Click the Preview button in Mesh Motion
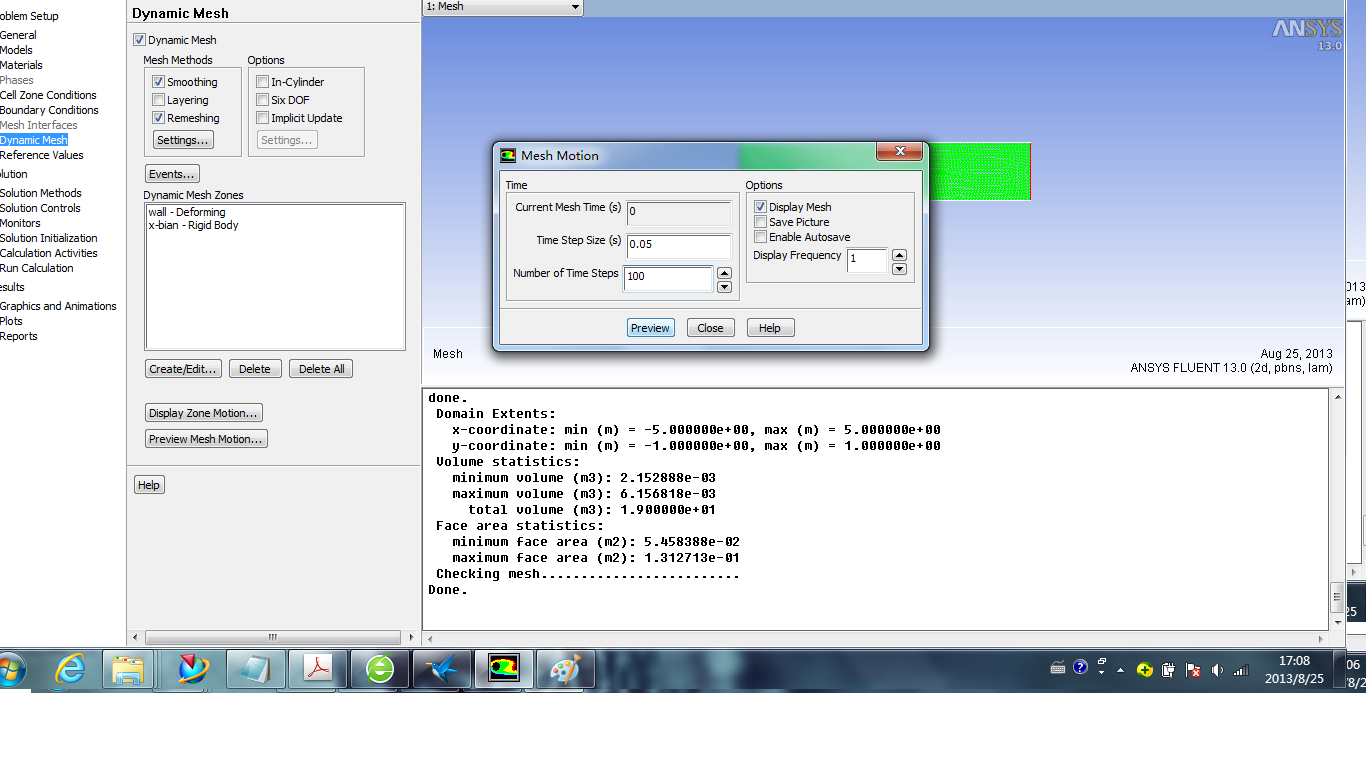The image size is (1366, 768). (x=650, y=328)
